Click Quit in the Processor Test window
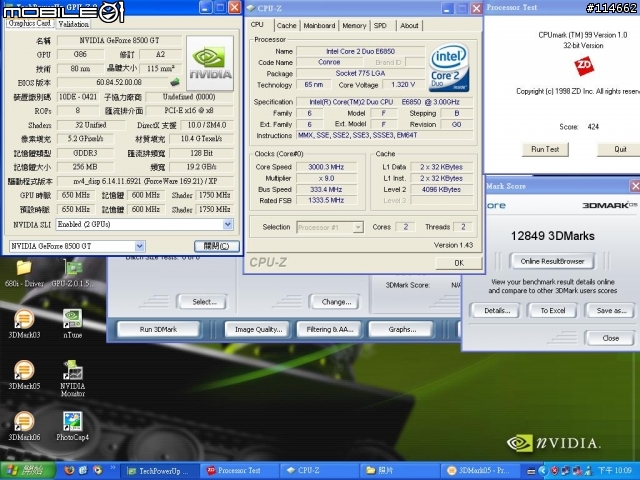 (620, 149)
